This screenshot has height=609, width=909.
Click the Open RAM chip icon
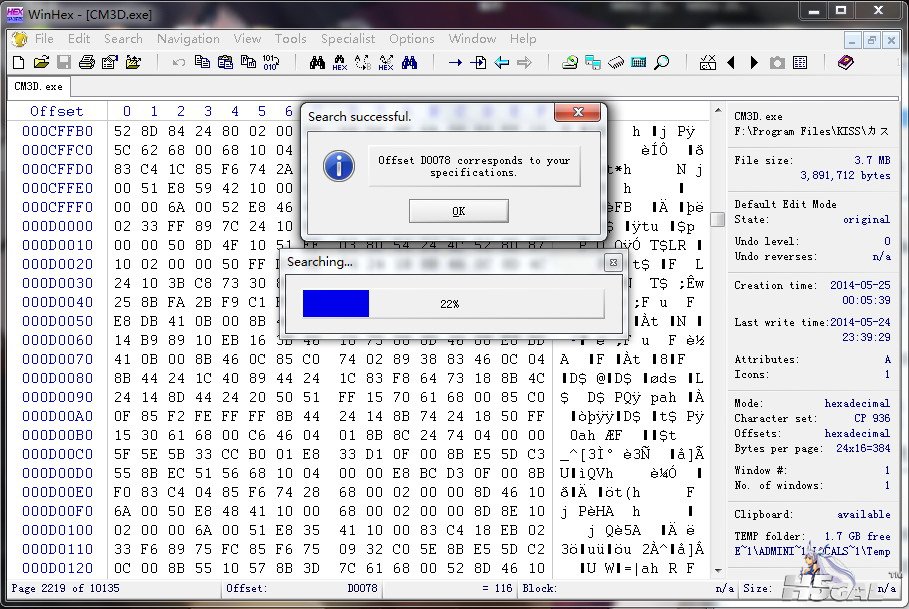616,63
